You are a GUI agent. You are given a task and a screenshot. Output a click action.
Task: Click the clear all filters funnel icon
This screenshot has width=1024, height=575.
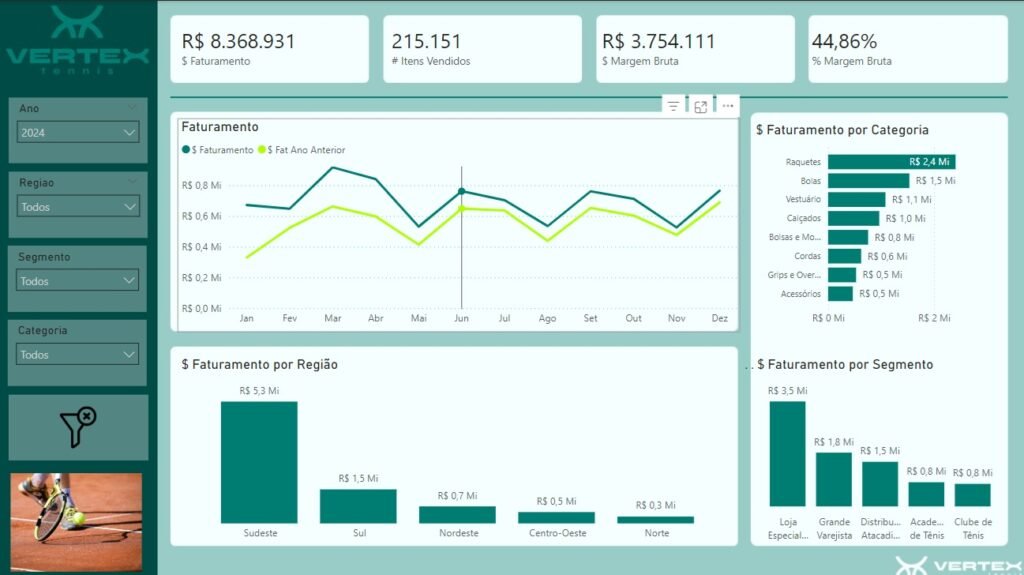click(x=78, y=427)
